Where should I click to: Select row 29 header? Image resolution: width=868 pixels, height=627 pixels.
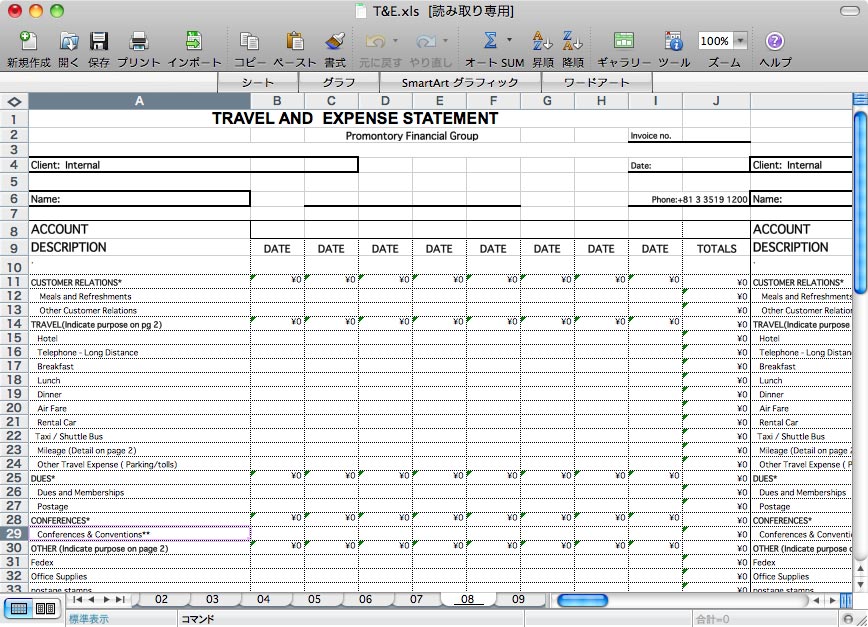pyautogui.click(x=14, y=534)
